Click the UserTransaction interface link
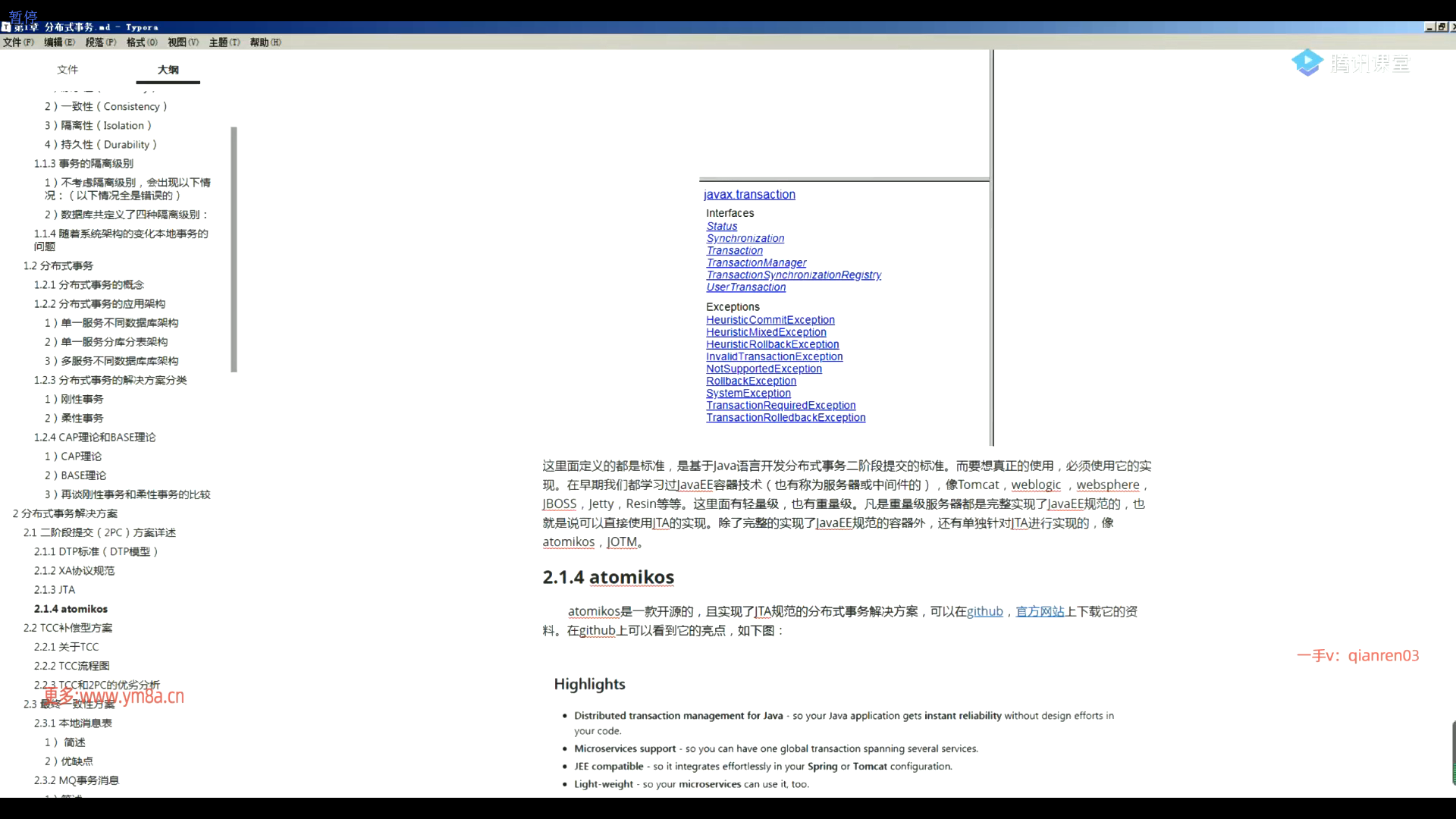1456x819 pixels. (x=745, y=287)
